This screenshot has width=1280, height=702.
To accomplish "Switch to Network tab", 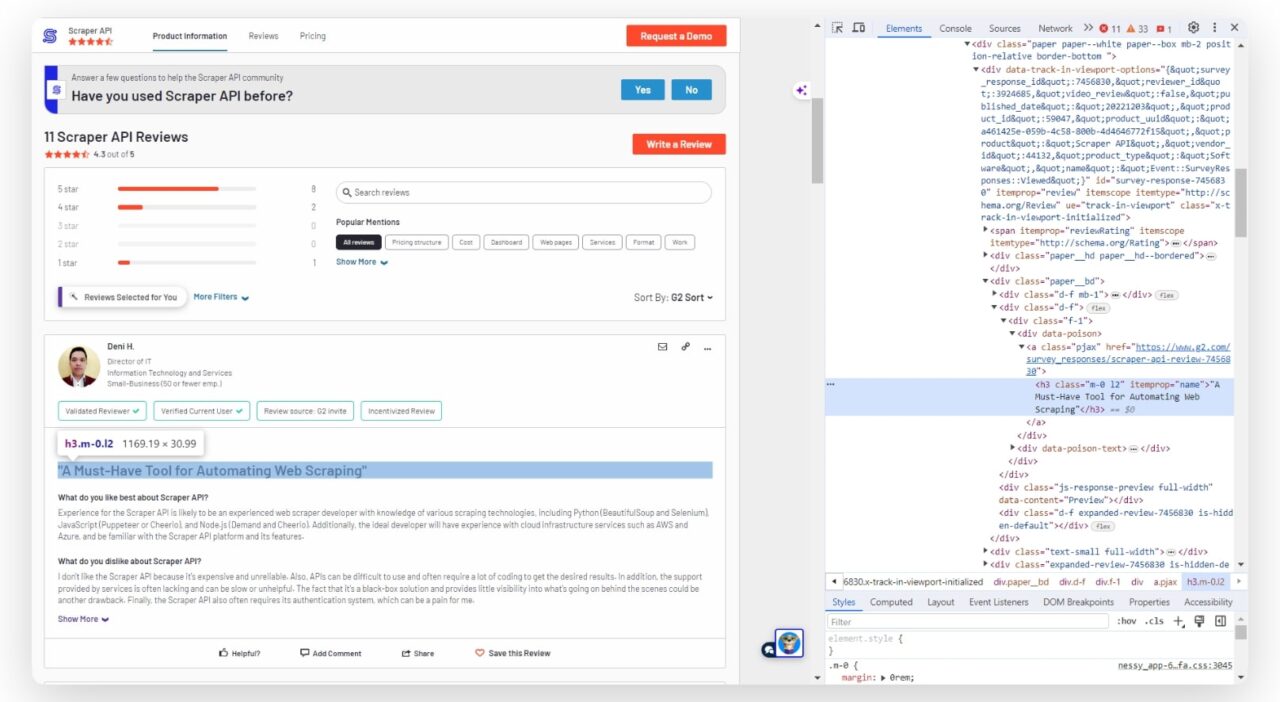I will (x=1055, y=29).
